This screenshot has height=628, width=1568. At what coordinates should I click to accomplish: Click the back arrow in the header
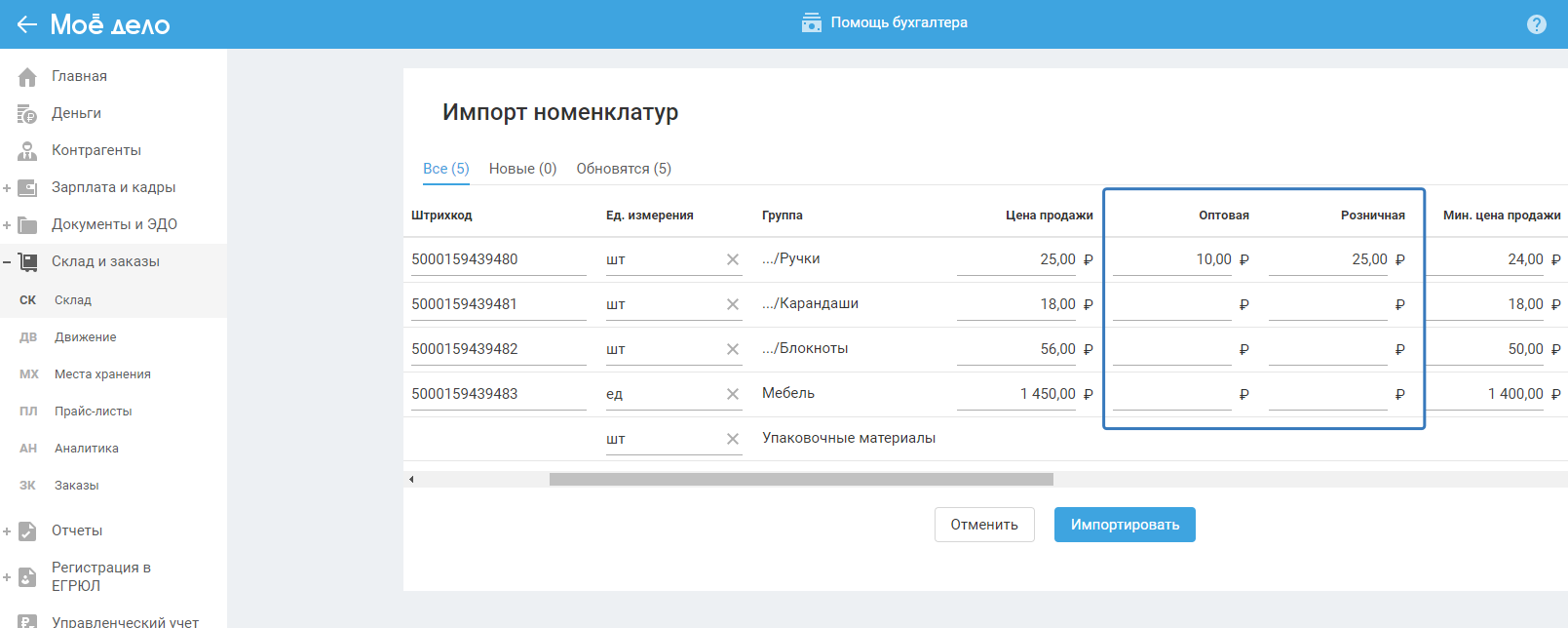click(26, 24)
